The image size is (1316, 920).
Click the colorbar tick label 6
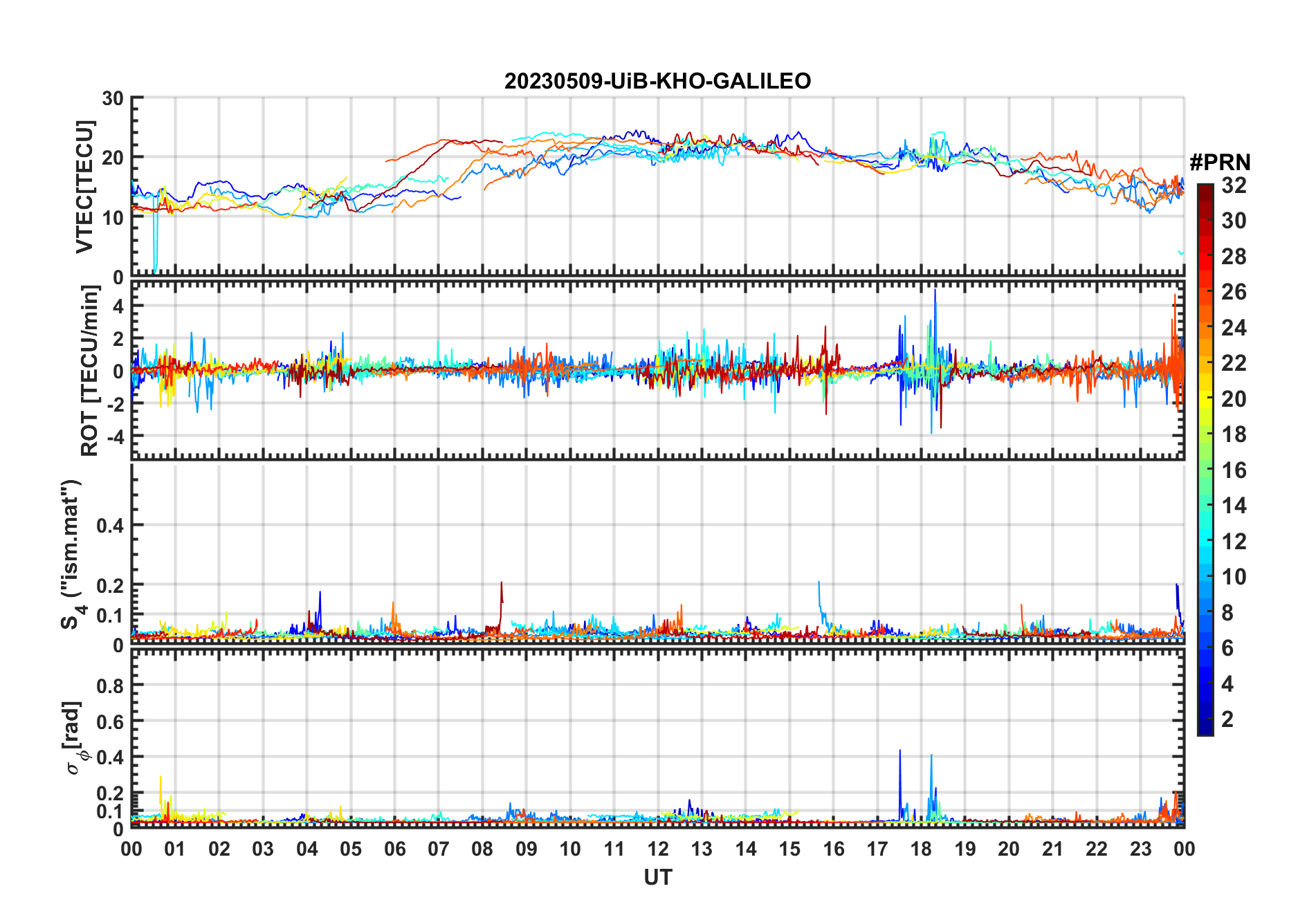pyautogui.click(x=1227, y=648)
